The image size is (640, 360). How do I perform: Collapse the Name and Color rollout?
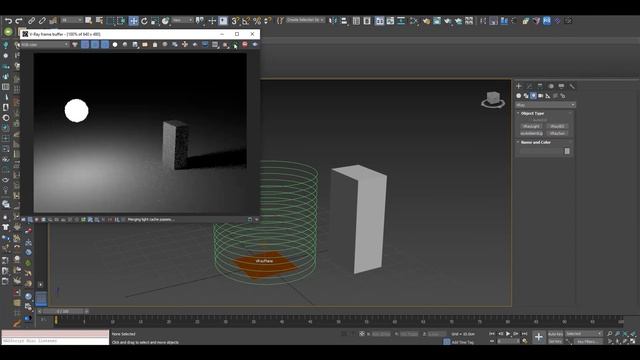pos(536,142)
